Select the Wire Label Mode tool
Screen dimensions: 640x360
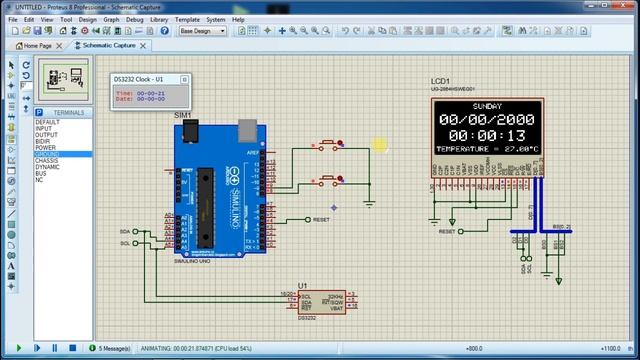[11, 96]
